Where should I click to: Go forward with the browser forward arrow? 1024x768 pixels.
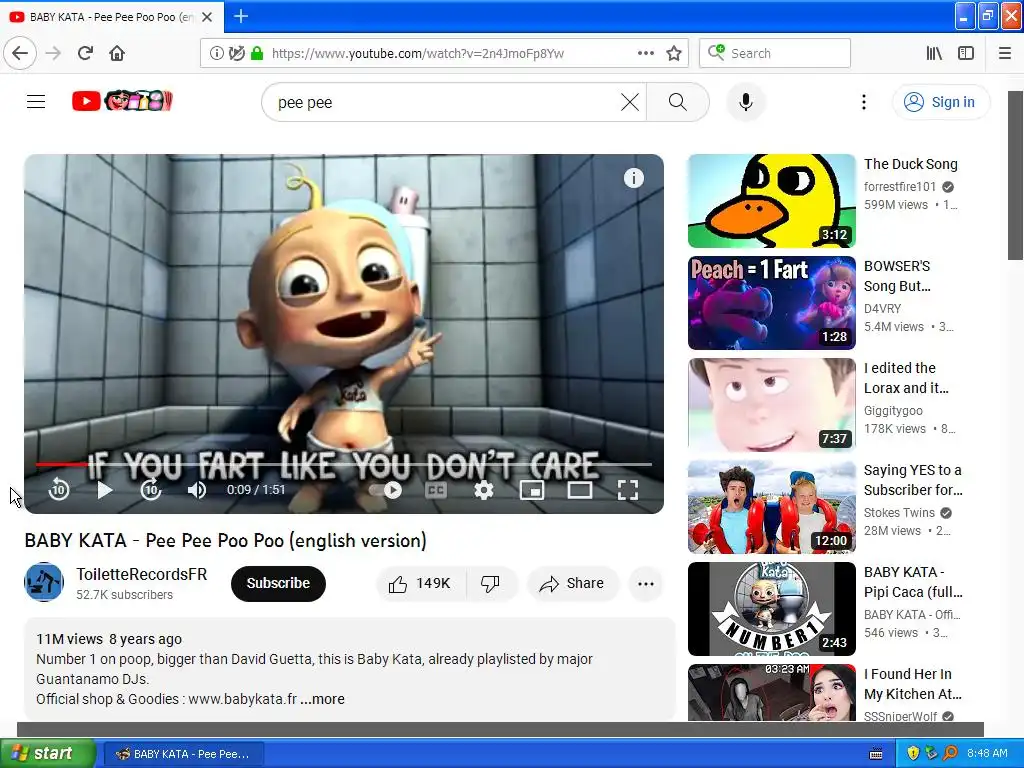(53, 53)
